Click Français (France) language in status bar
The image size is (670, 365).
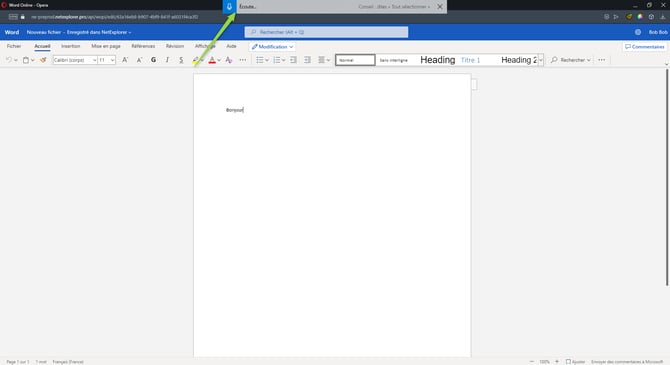coord(68,362)
